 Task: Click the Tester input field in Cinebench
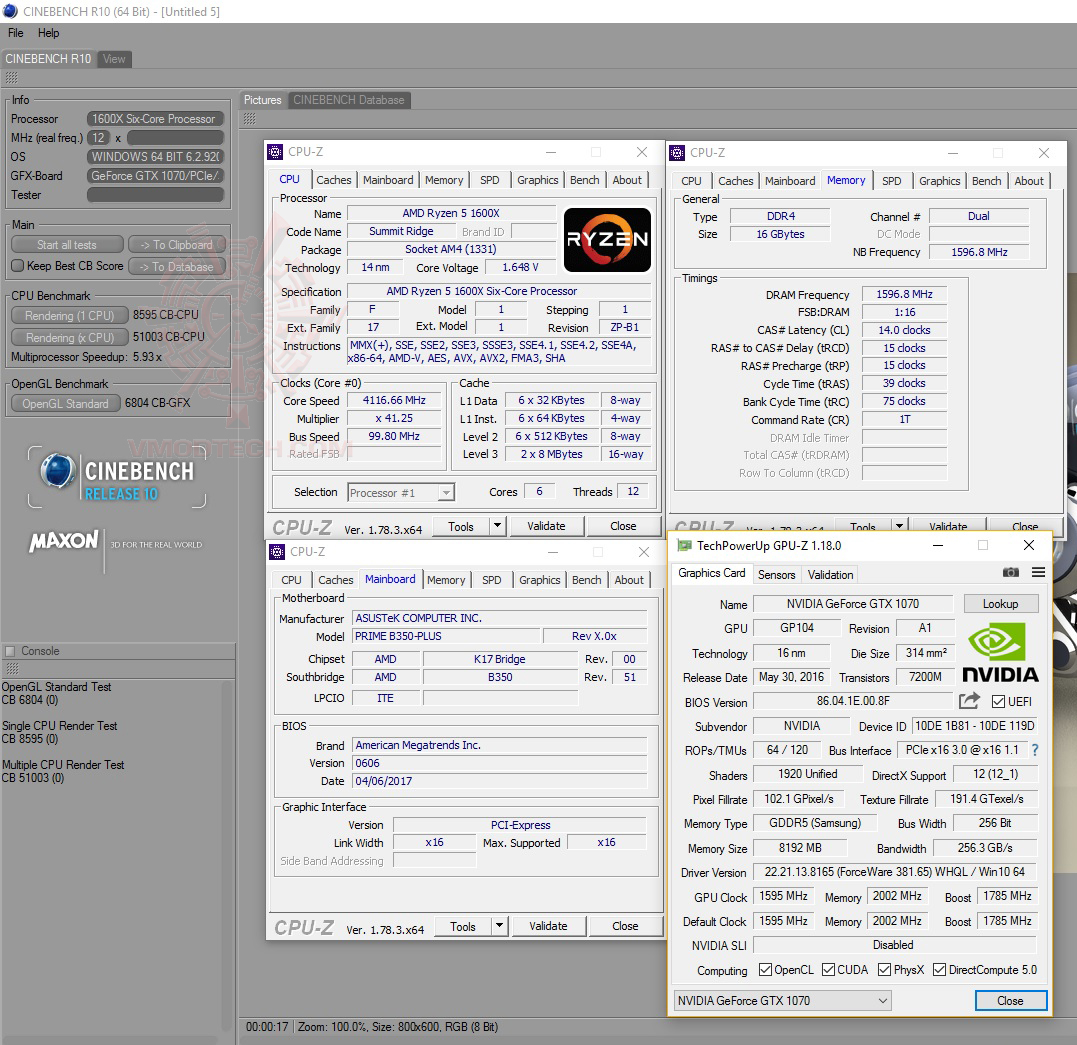(x=155, y=194)
